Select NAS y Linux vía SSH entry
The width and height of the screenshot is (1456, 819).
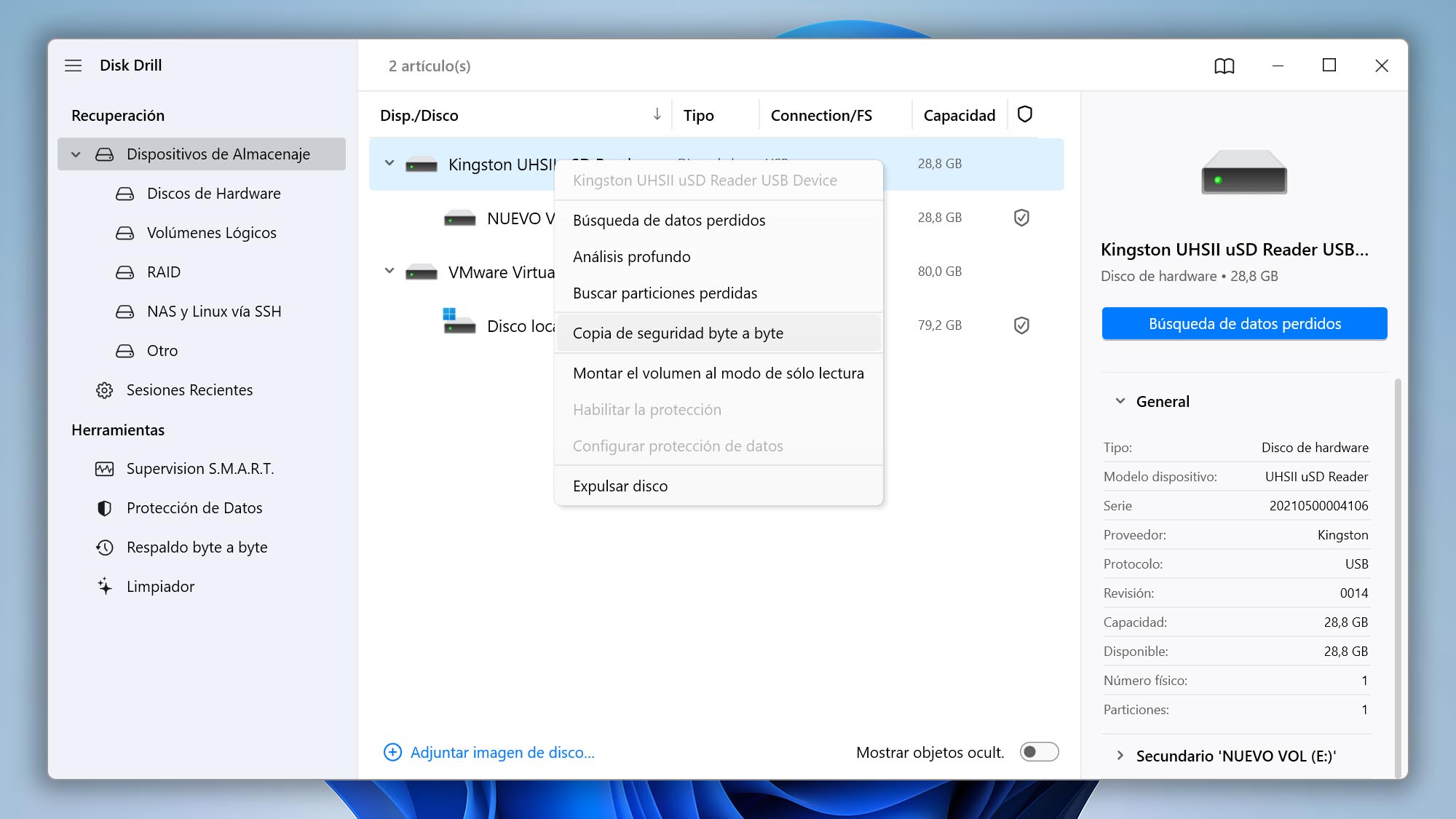point(201,312)
